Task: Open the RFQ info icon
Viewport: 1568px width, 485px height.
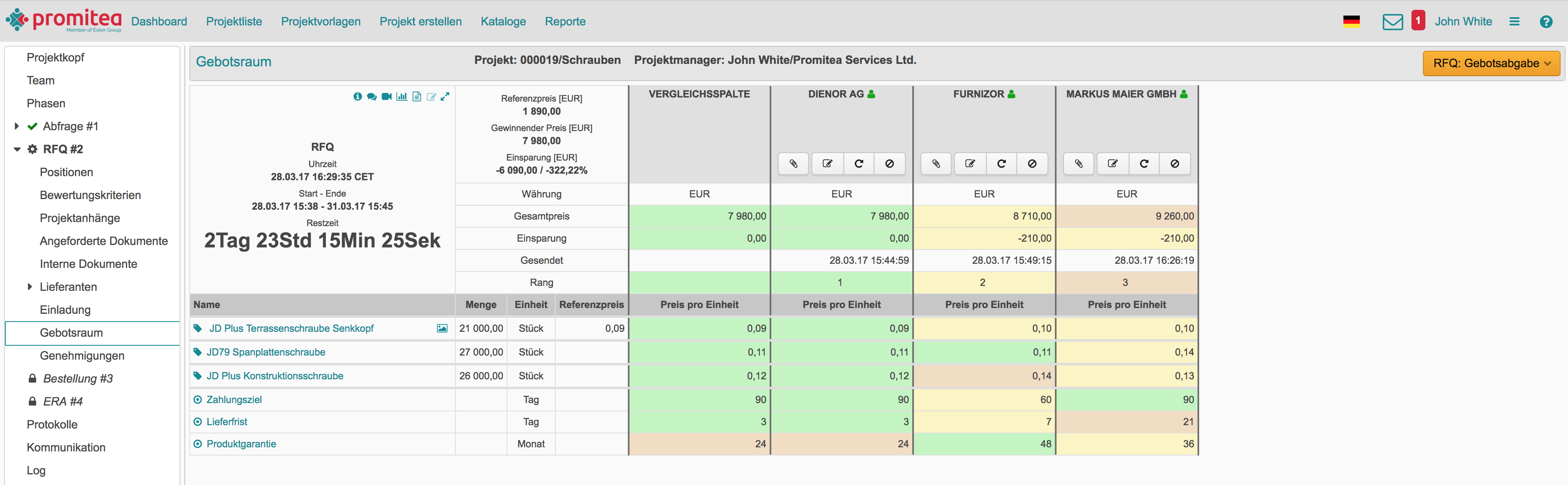Action: pyautogui.click(x=358, y=96)
